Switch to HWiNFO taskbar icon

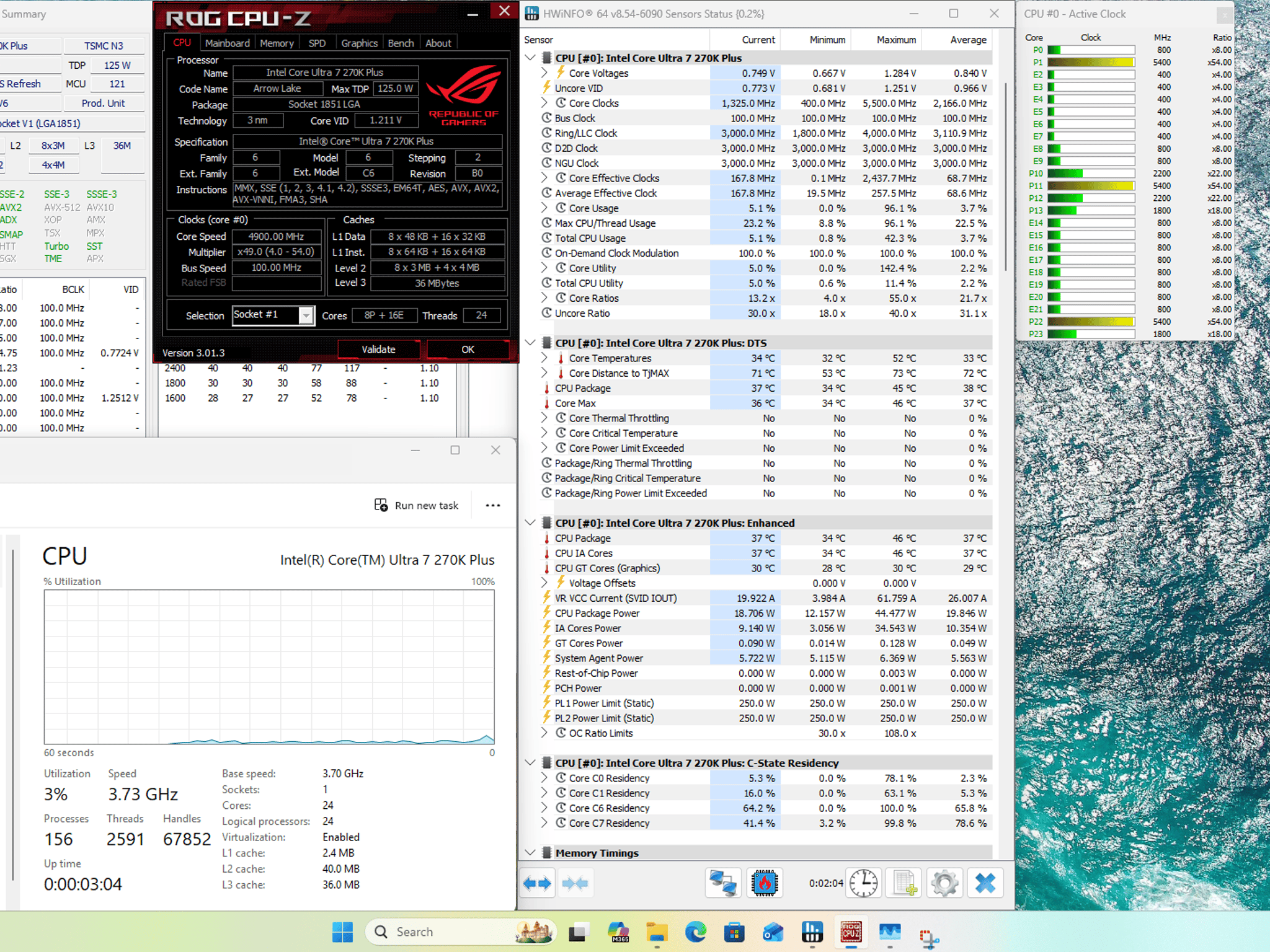812,932
